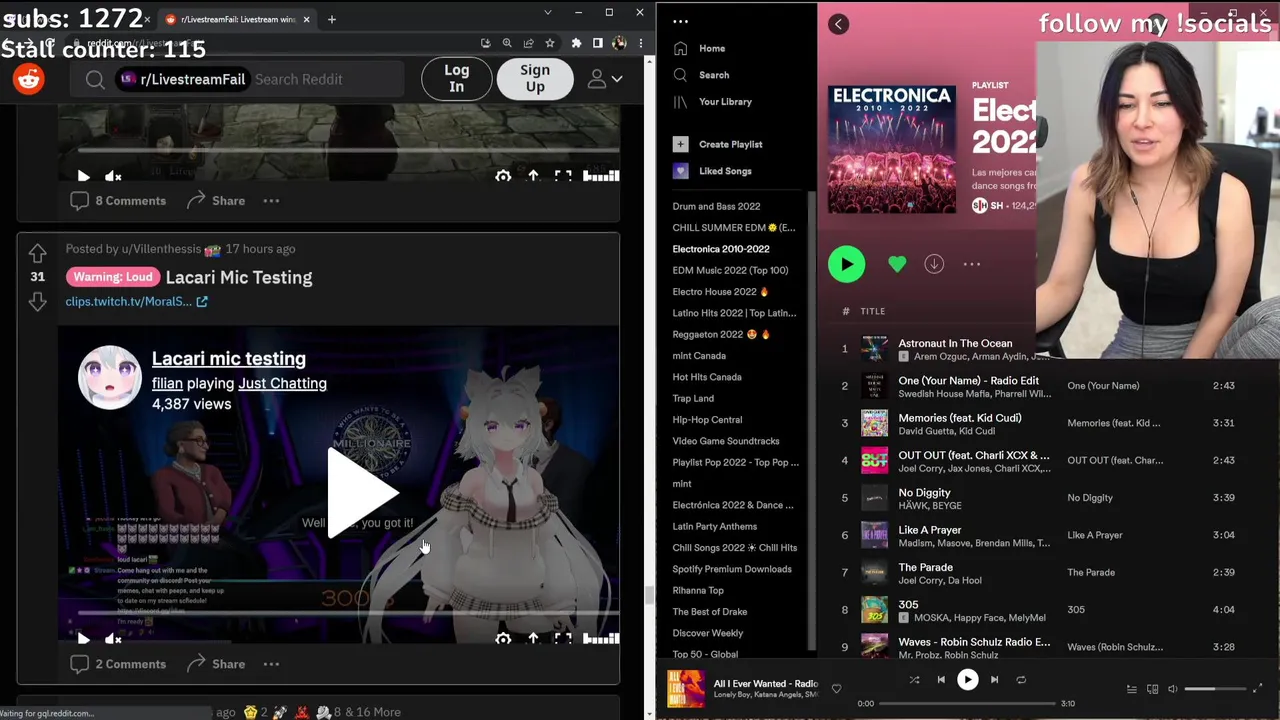Go back with Spotify back arrow
This screenshot has height=720, width=1280.
click(838, 24)
